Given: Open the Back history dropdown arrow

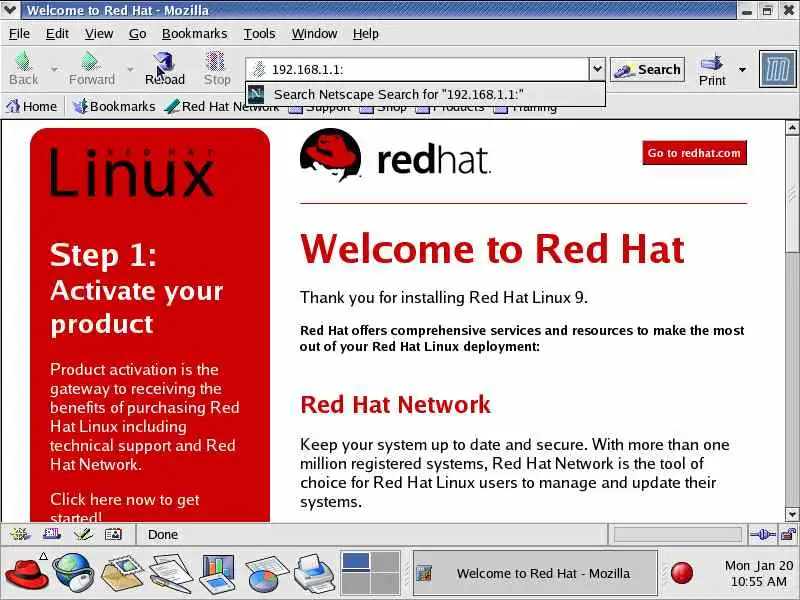Looking at the screenshot, I should (x=54, y=69).
